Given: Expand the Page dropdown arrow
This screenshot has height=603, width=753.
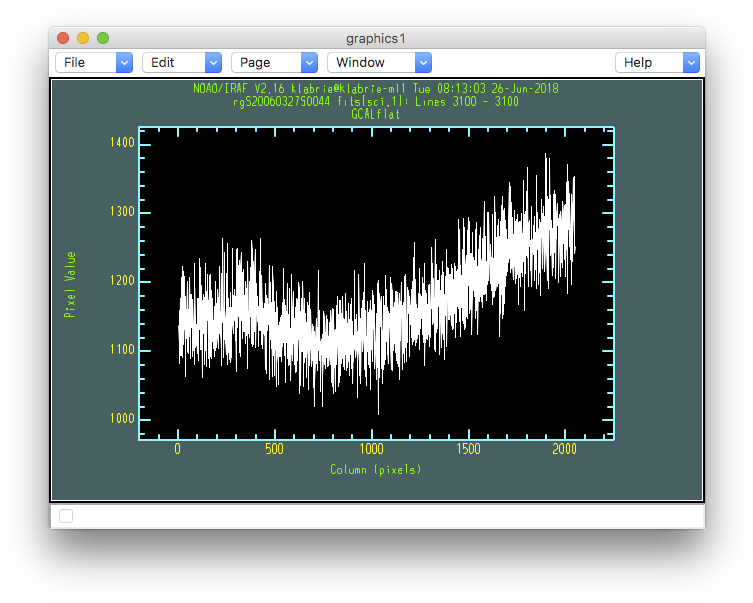Looking at the screenshot, I should [309, 62].
